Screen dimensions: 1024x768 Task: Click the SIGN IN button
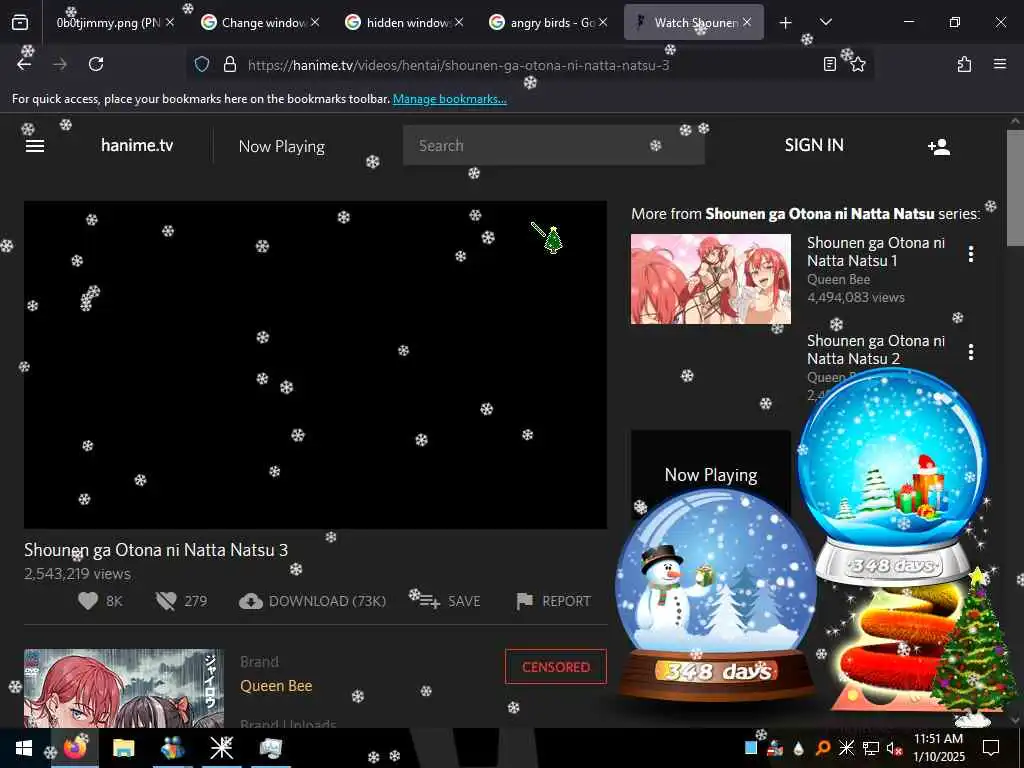point(814,145)
